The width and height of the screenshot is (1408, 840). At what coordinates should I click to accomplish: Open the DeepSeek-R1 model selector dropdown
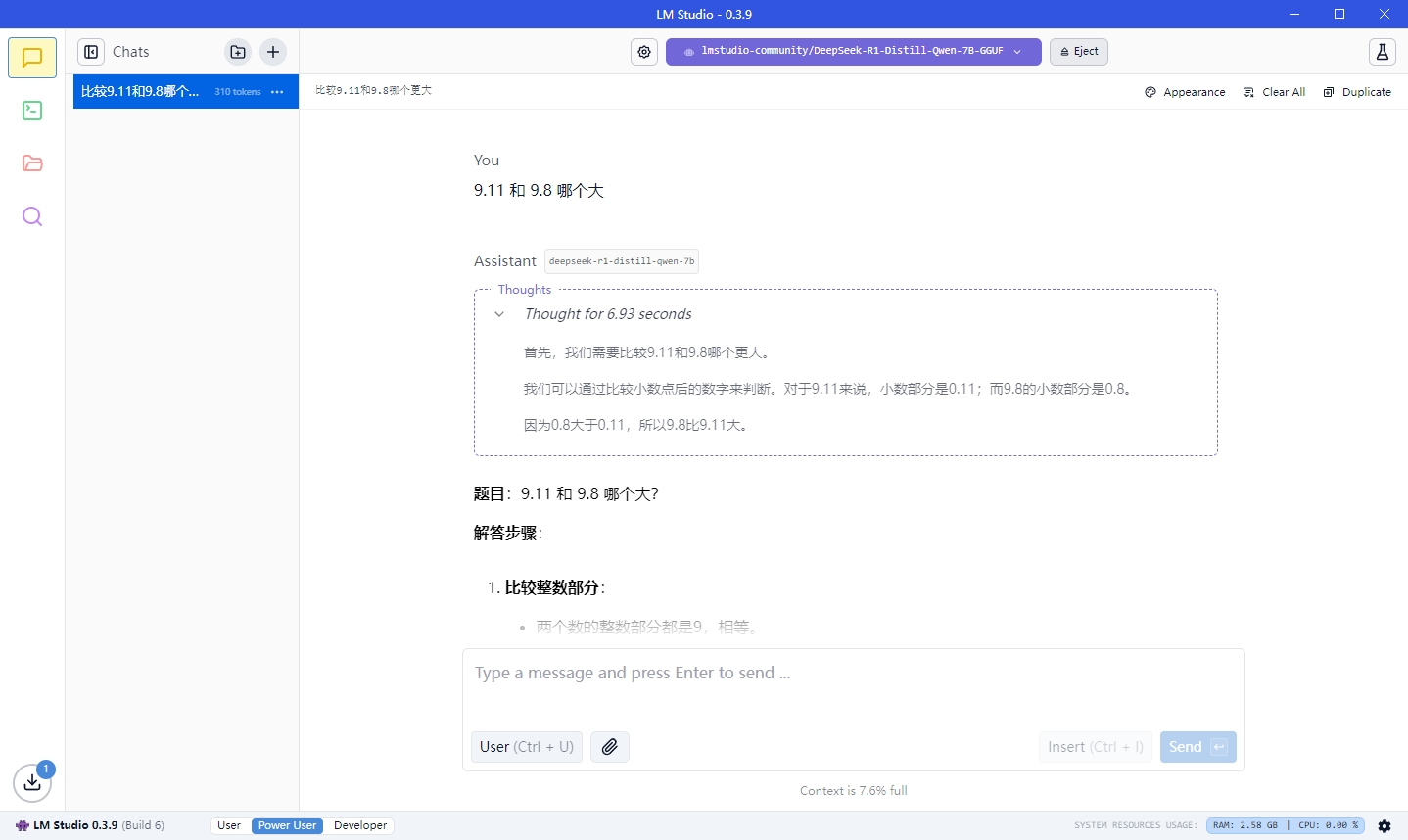853,52
